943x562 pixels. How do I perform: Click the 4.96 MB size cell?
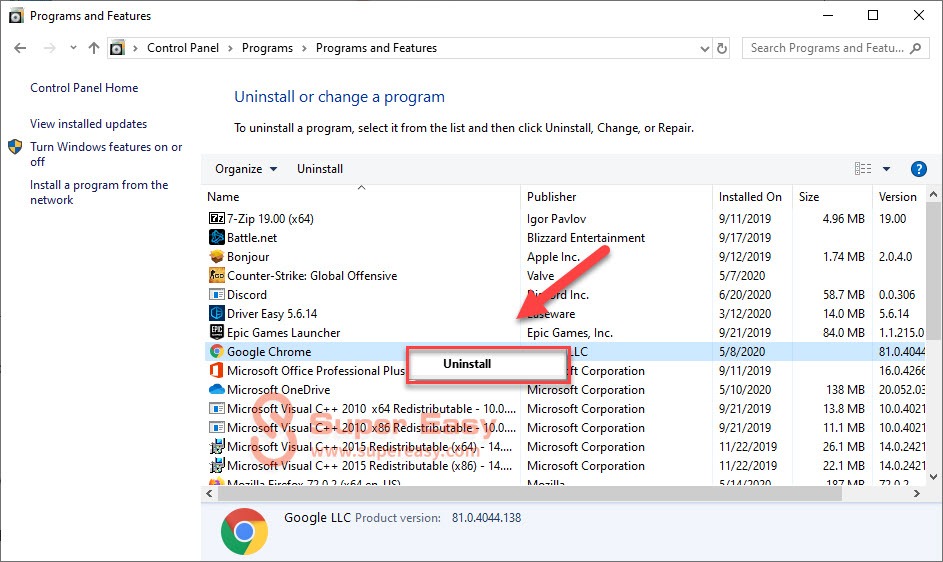pos(843,218)
